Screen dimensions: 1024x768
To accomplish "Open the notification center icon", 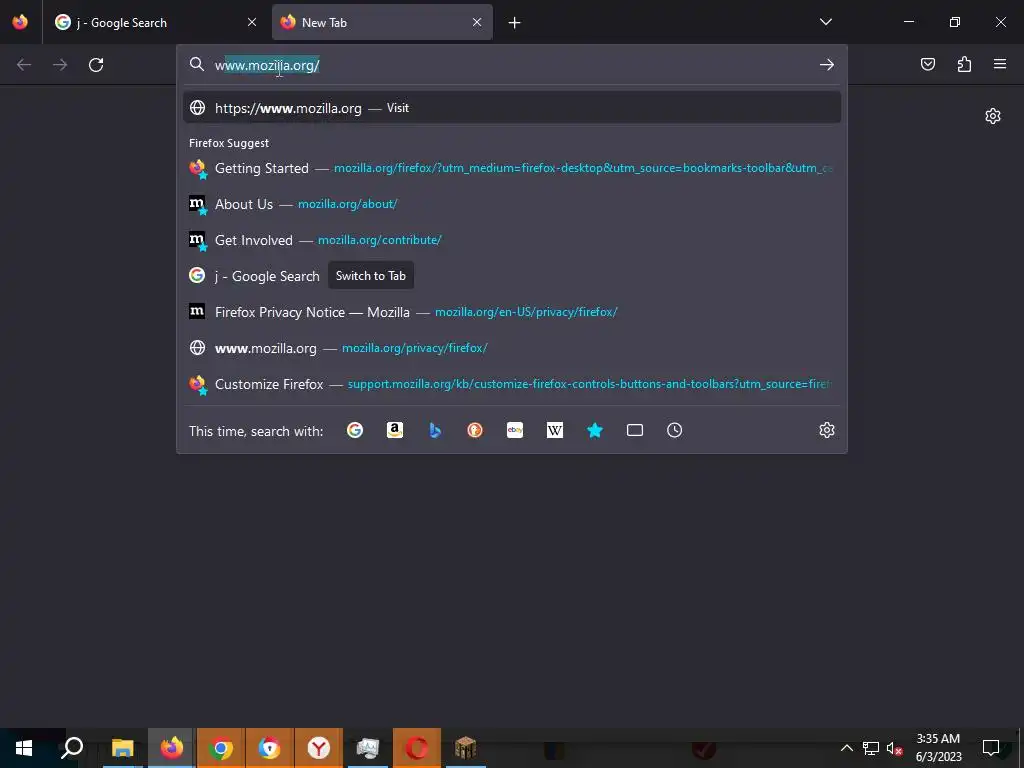I will point(991,748).
